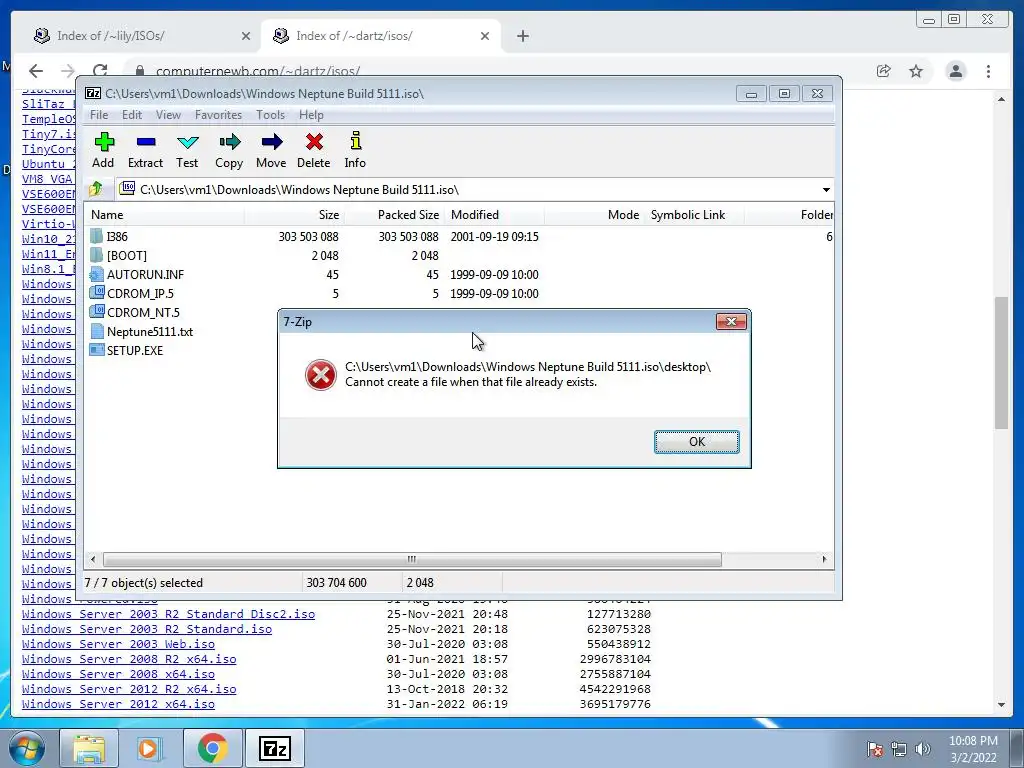1024x768 pixels.
Task: Switch to Chrome in the taskbar
Action: point(212,748)
